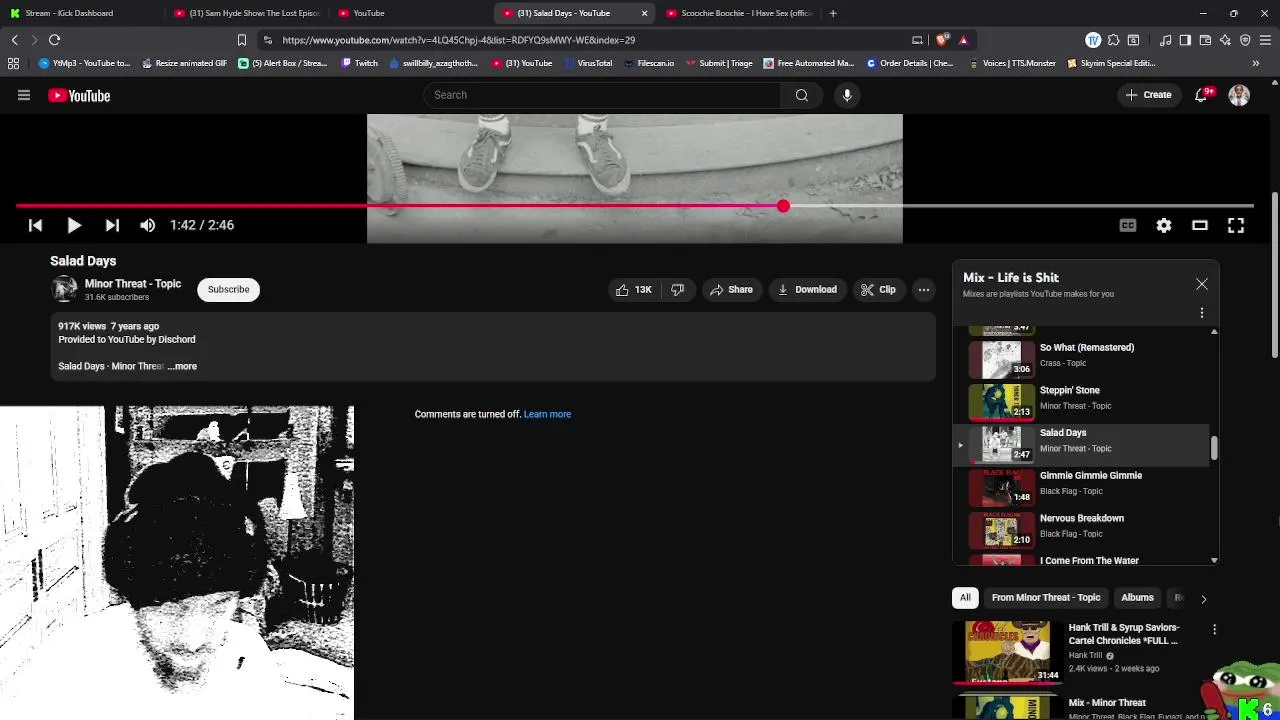This screenshot has width=1280, height=720.
Task: Mute the video volume
Action: pos(148,225)
